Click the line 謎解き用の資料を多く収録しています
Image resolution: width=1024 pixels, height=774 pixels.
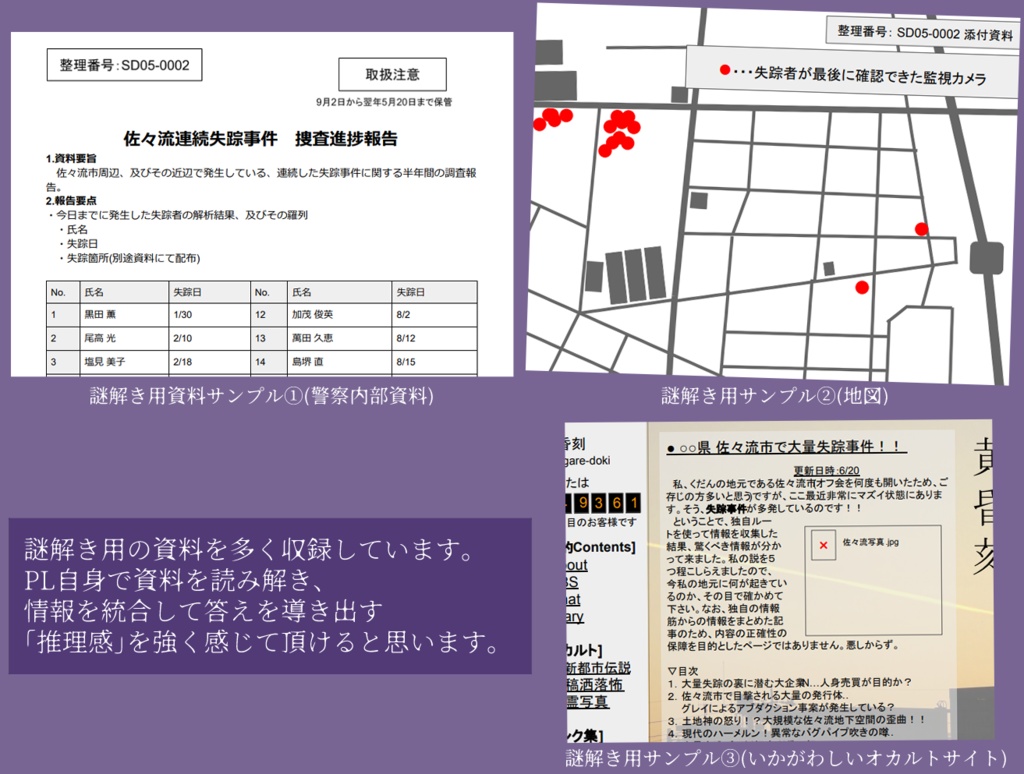248,549
